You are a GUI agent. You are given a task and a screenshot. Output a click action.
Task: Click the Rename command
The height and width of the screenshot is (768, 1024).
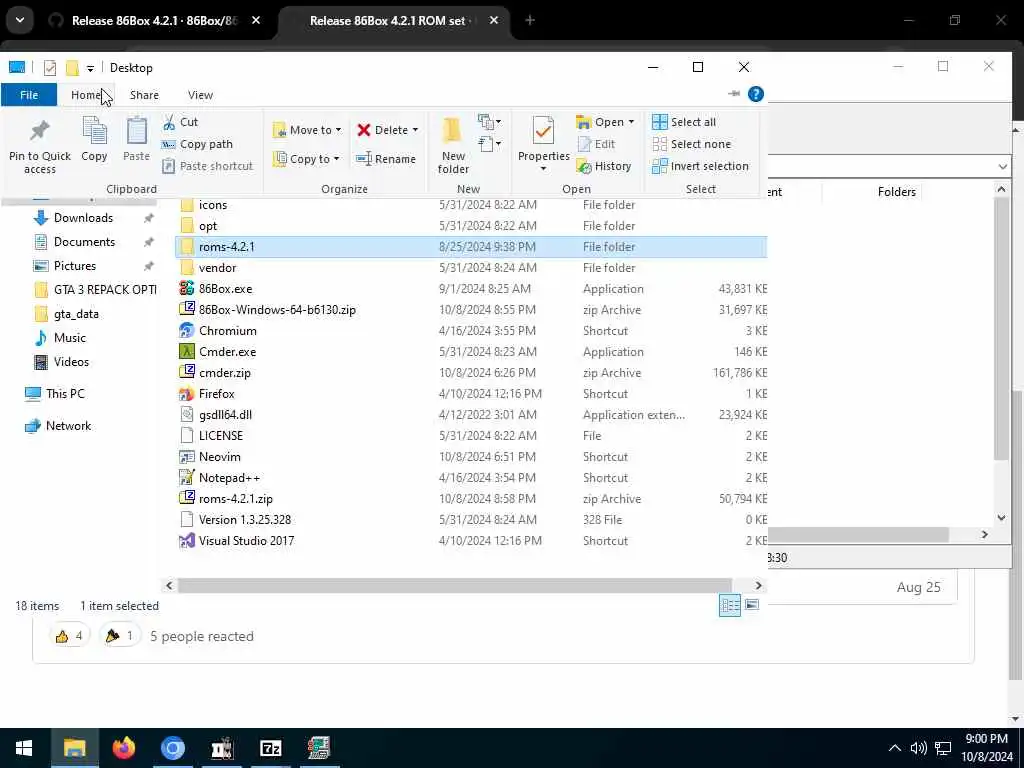point(386,159)
